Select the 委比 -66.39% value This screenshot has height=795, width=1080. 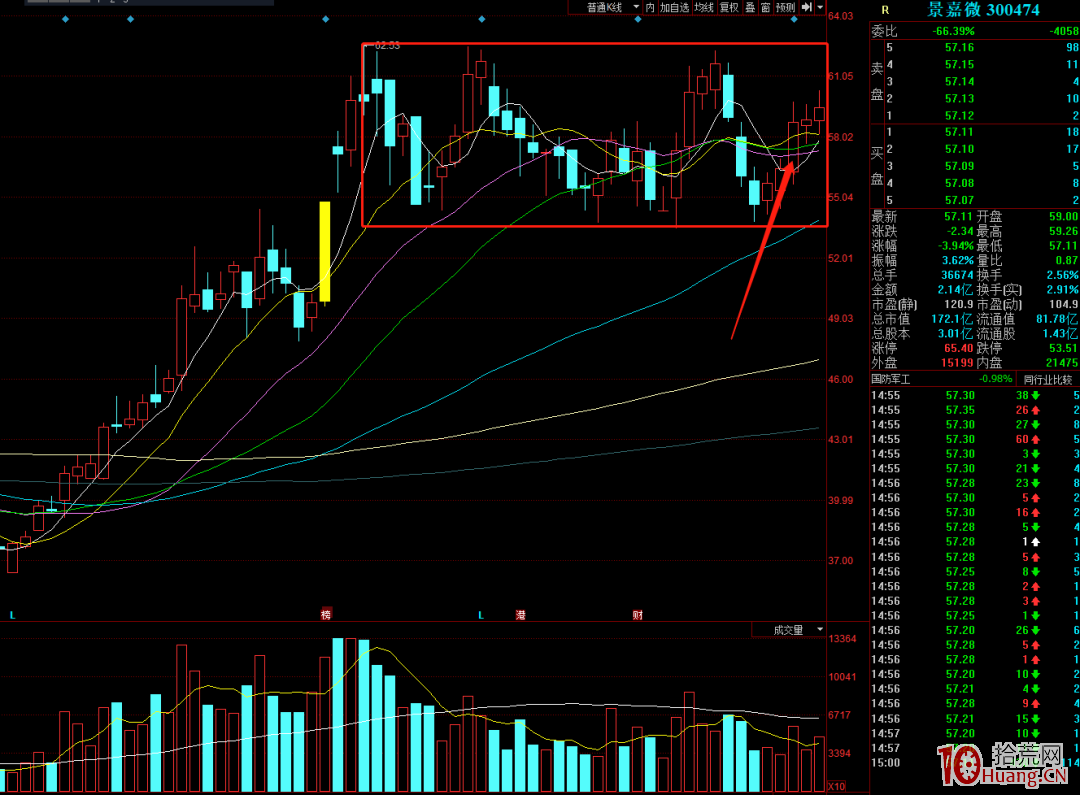[x=953, y=31]
